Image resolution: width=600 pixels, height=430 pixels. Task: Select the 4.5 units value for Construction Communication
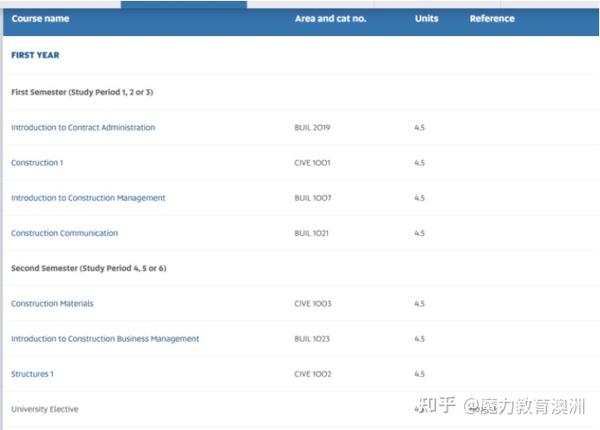tap(419, 233)
